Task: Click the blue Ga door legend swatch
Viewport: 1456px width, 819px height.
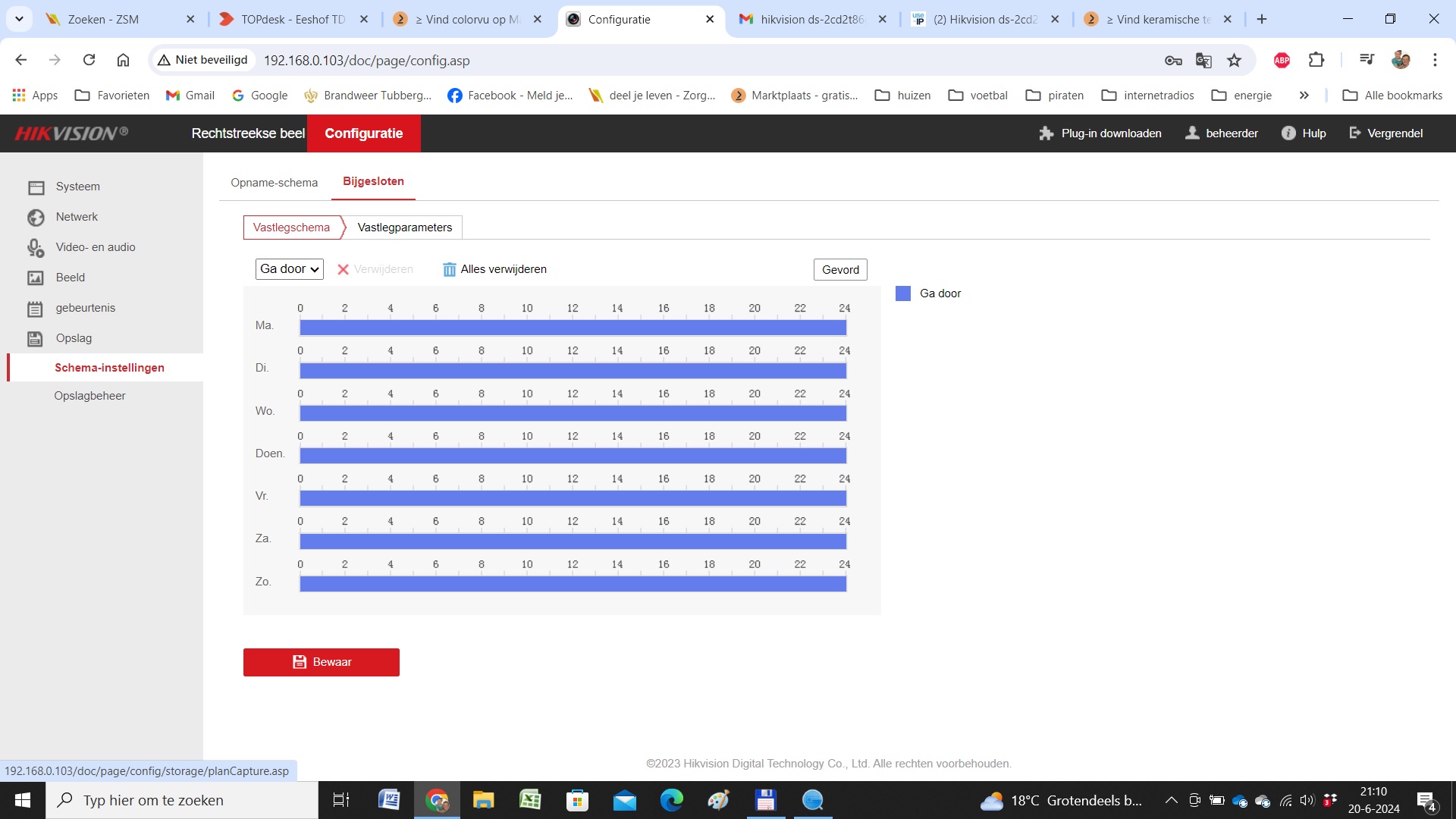Action: click(902, 293)
